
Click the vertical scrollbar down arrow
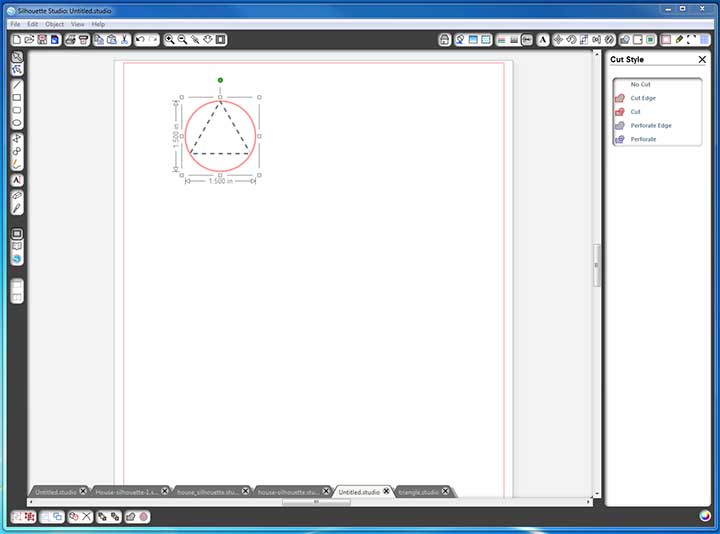point(597,494)
